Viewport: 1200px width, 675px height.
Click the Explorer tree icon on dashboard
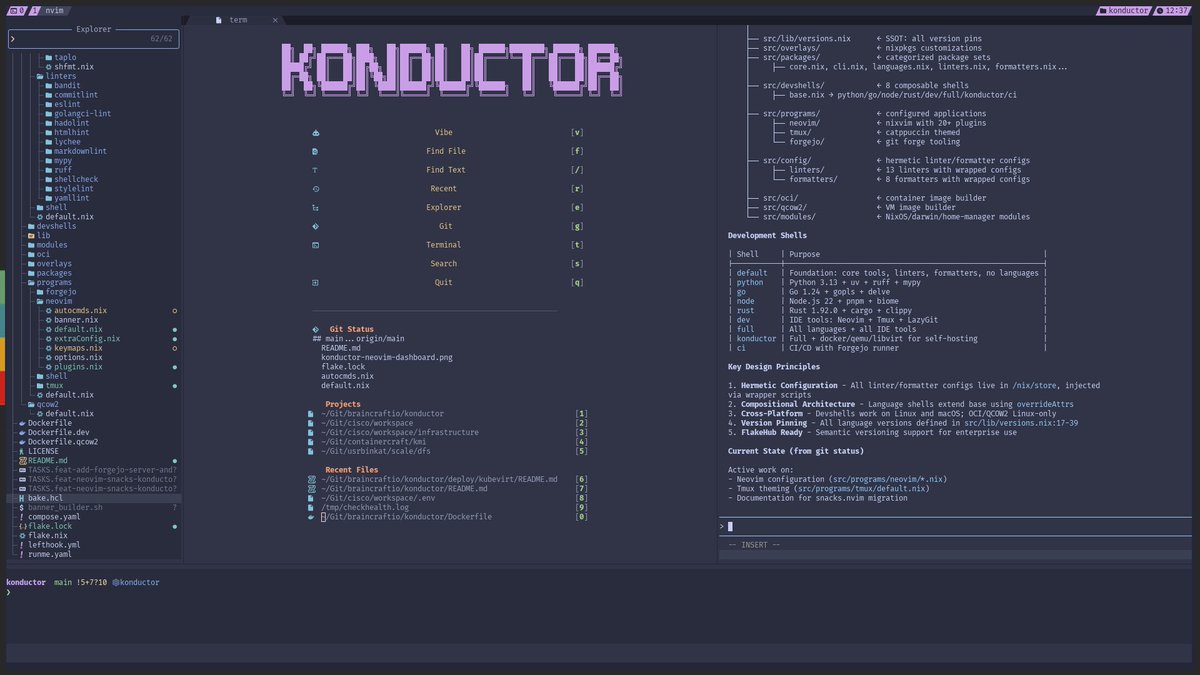[x=316, y=208]
